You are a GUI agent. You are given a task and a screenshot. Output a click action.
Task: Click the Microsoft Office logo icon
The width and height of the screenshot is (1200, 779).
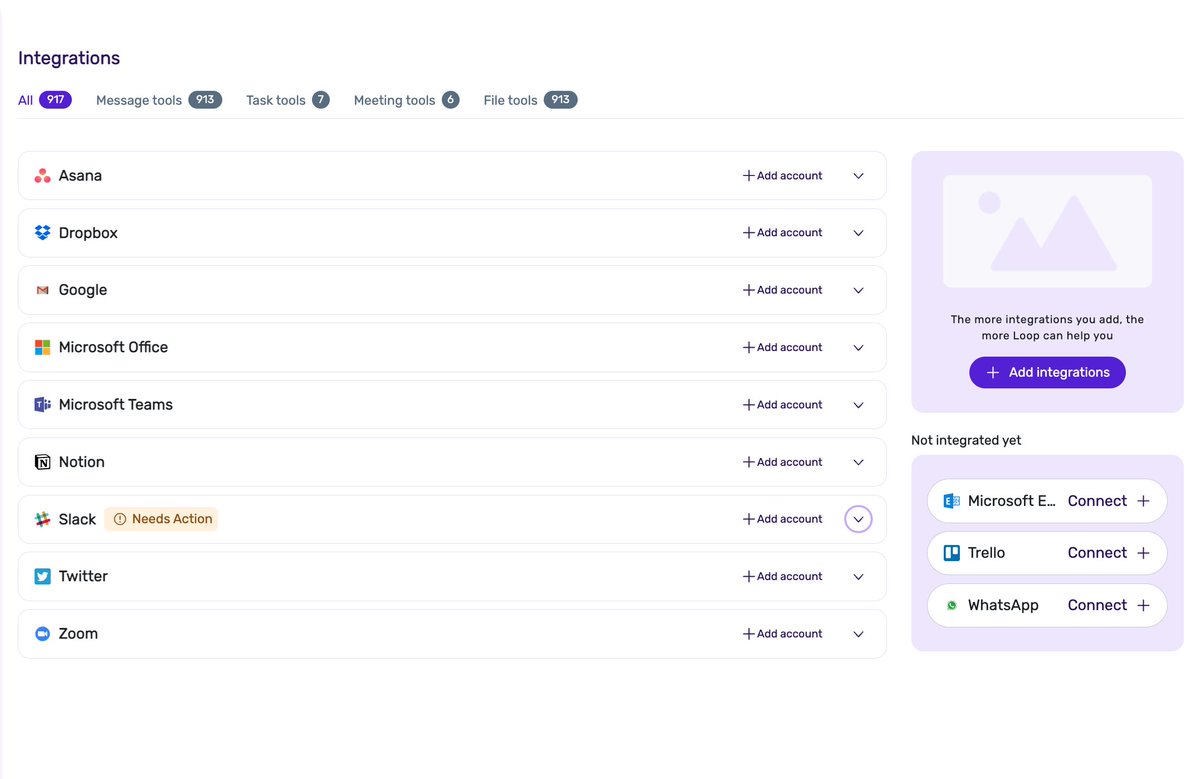tap(42, 347)
